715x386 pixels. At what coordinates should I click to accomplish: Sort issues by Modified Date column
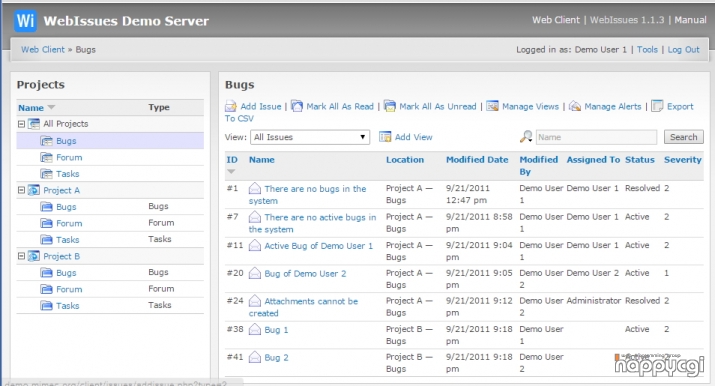pyautogui.click(x=477, y=160)
